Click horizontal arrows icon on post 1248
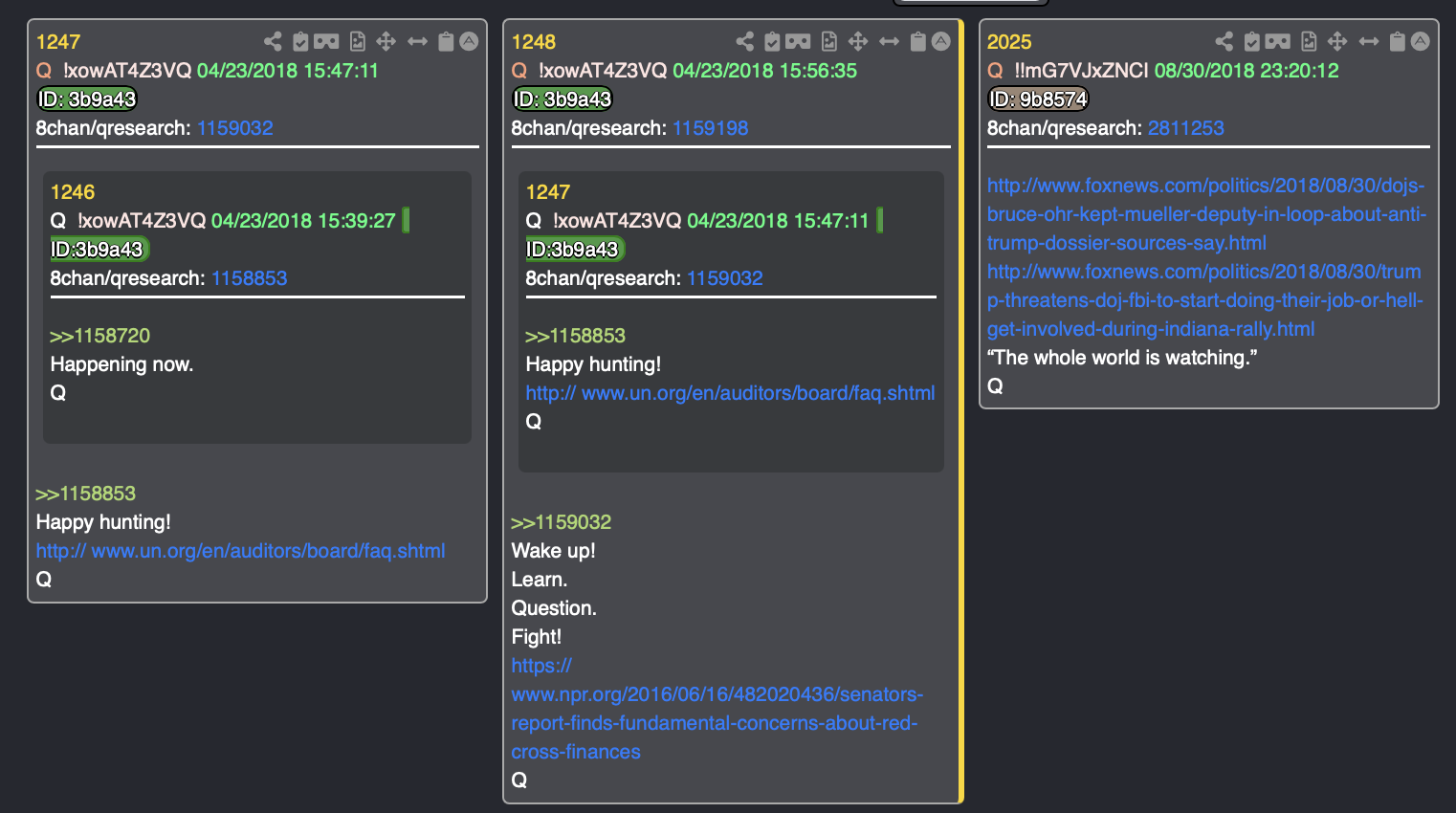This screenshot has width=1456, height=813. pos(890,41)
